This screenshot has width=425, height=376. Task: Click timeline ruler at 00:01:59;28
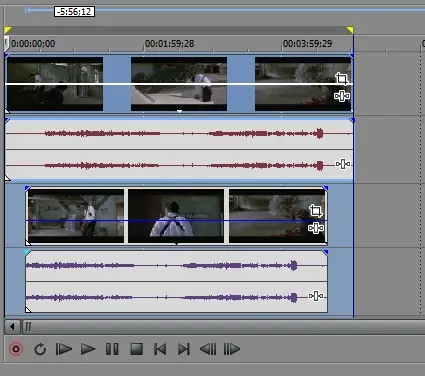click(169, 44)
